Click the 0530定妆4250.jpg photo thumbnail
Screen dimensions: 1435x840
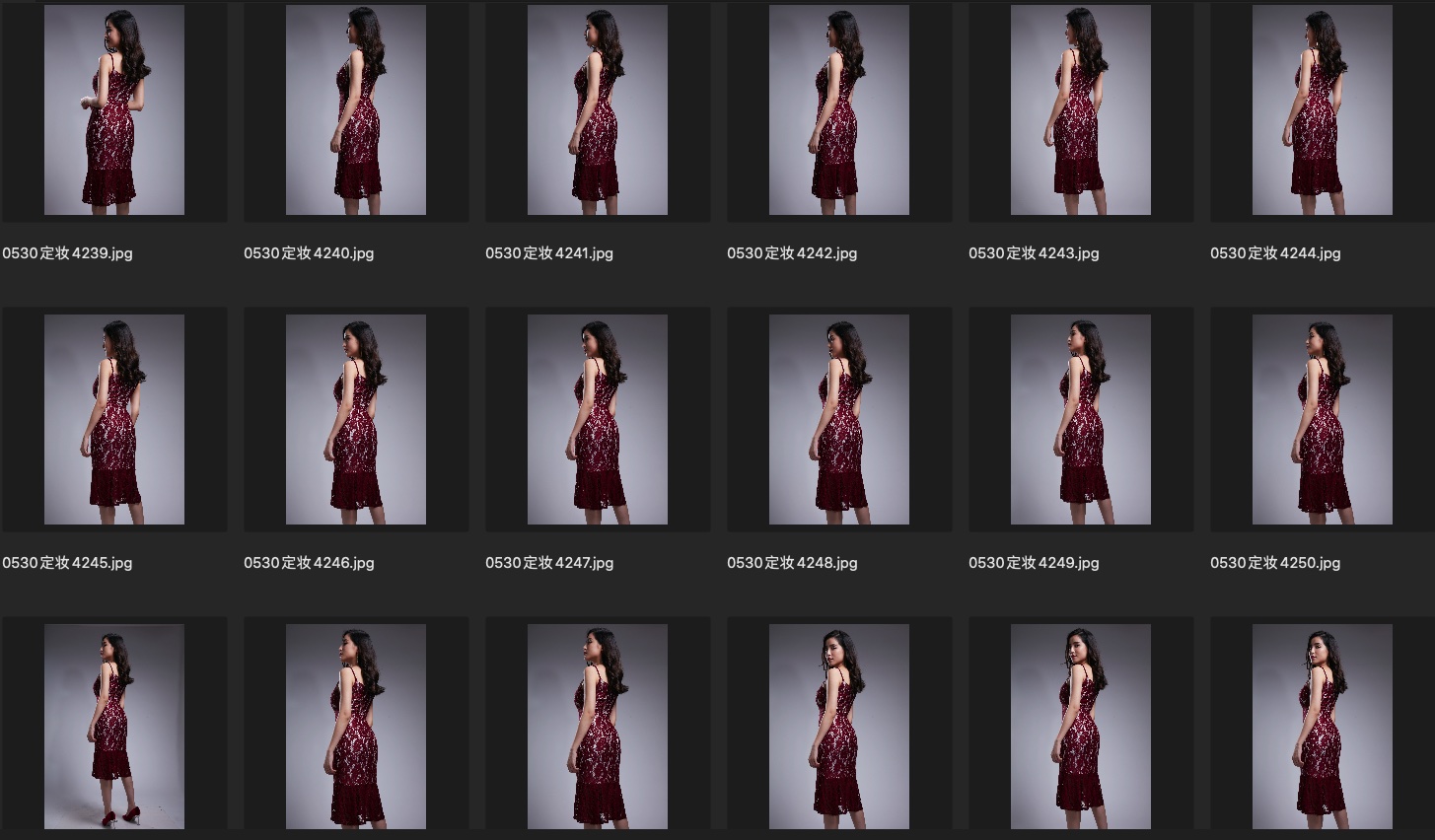(1323, 419)
